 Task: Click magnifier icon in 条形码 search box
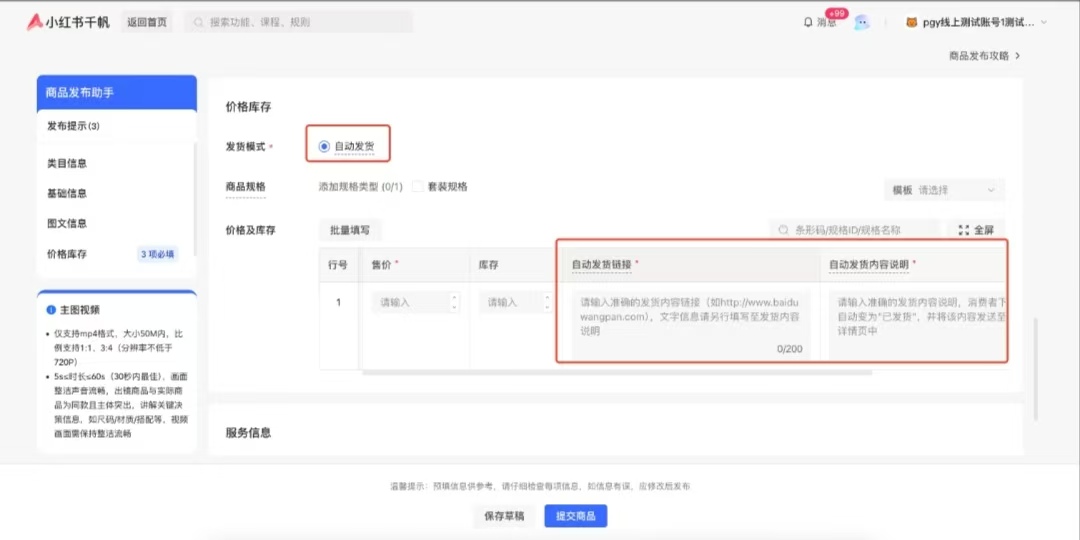782,230
